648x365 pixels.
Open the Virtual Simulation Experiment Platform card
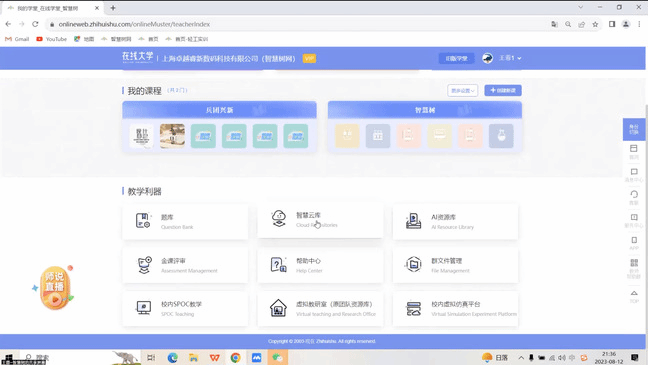(x=455, y=309)
